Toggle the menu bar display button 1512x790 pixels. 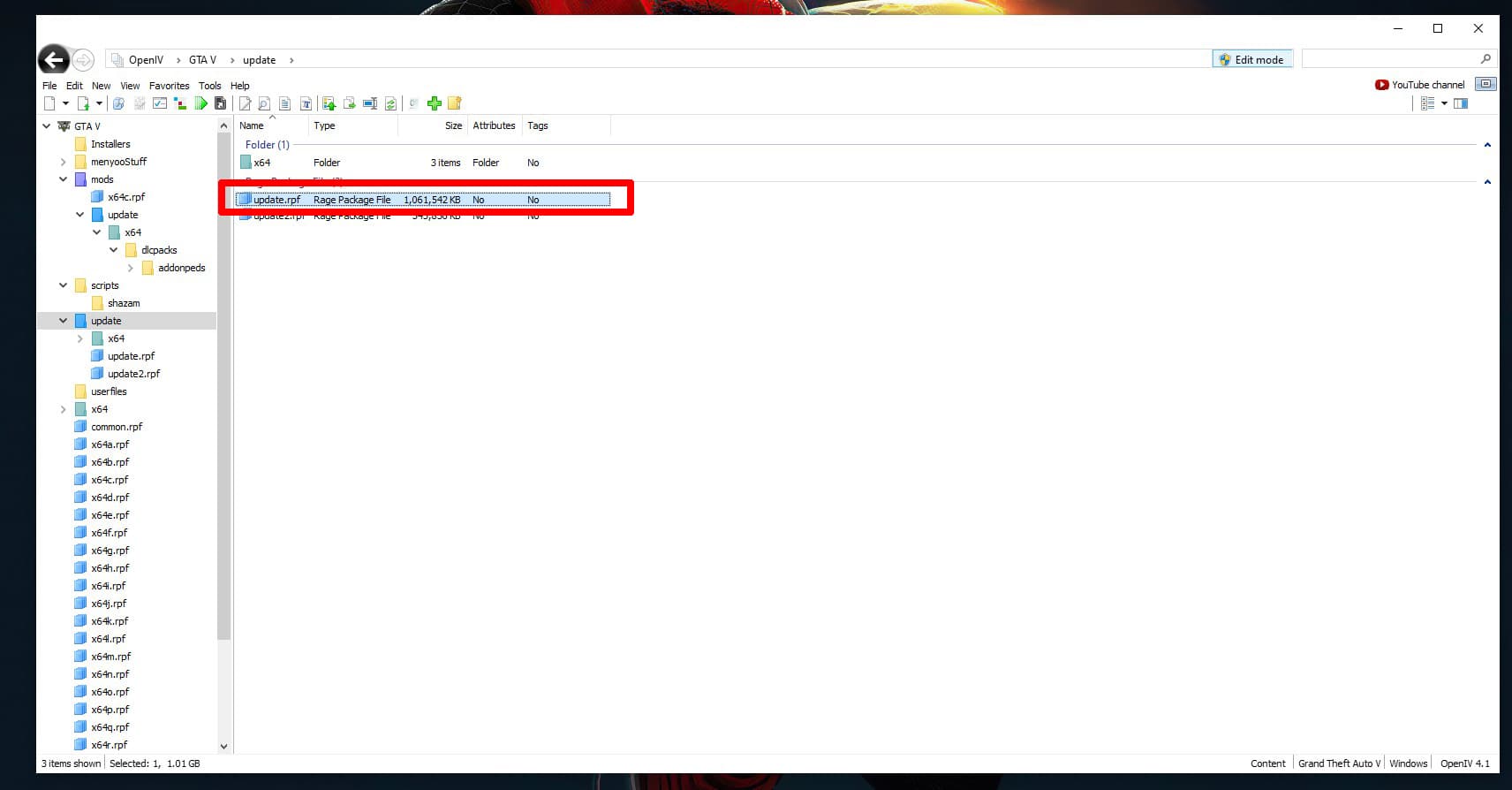(1486, 84)
